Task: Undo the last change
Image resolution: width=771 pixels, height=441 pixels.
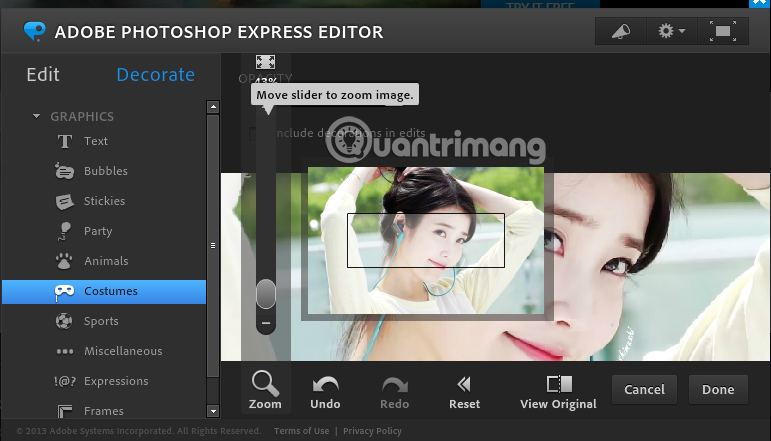Action: tap(325, 392)
